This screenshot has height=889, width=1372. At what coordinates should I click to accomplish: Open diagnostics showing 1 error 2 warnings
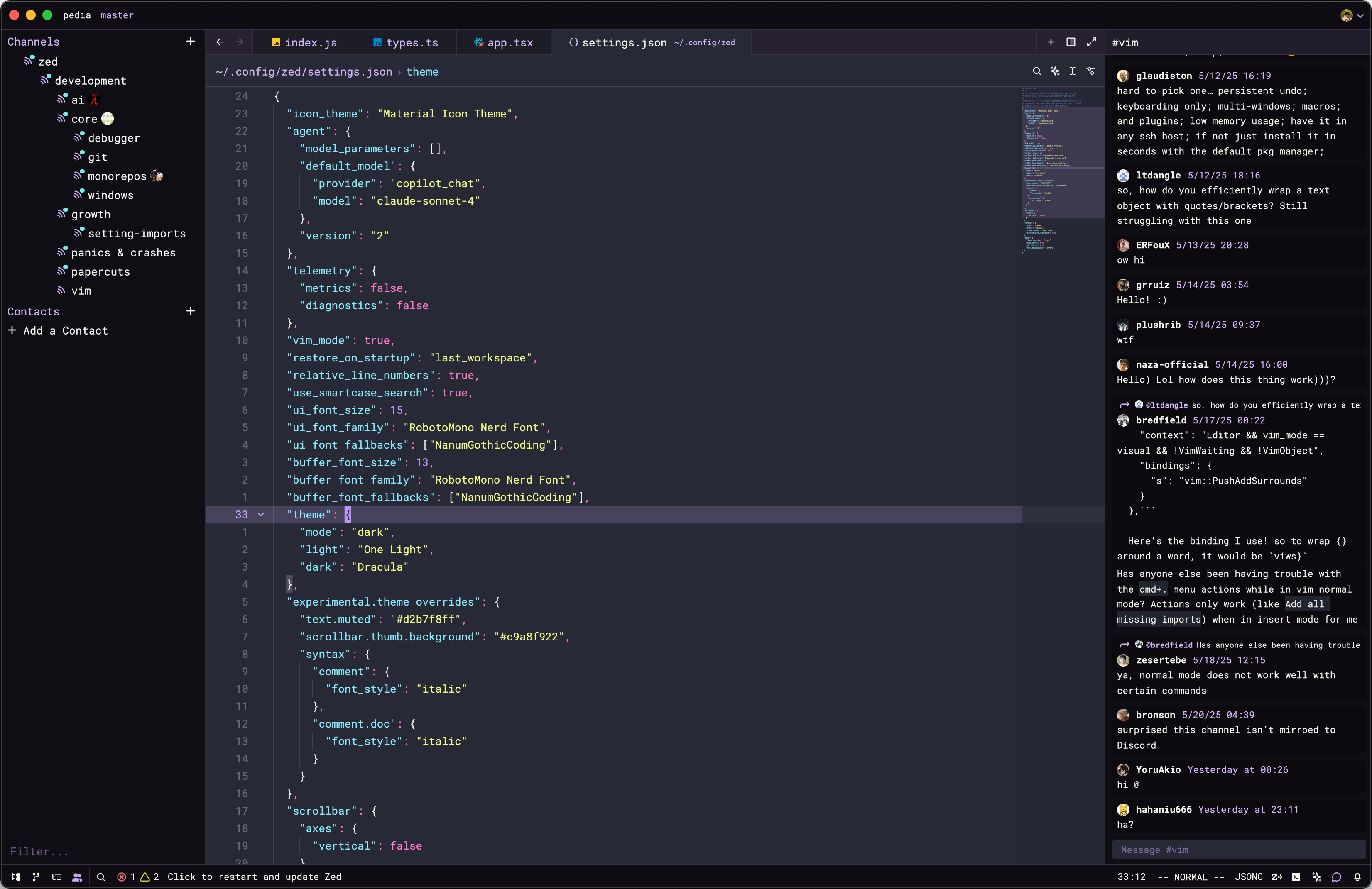click(x=137, y=876)
